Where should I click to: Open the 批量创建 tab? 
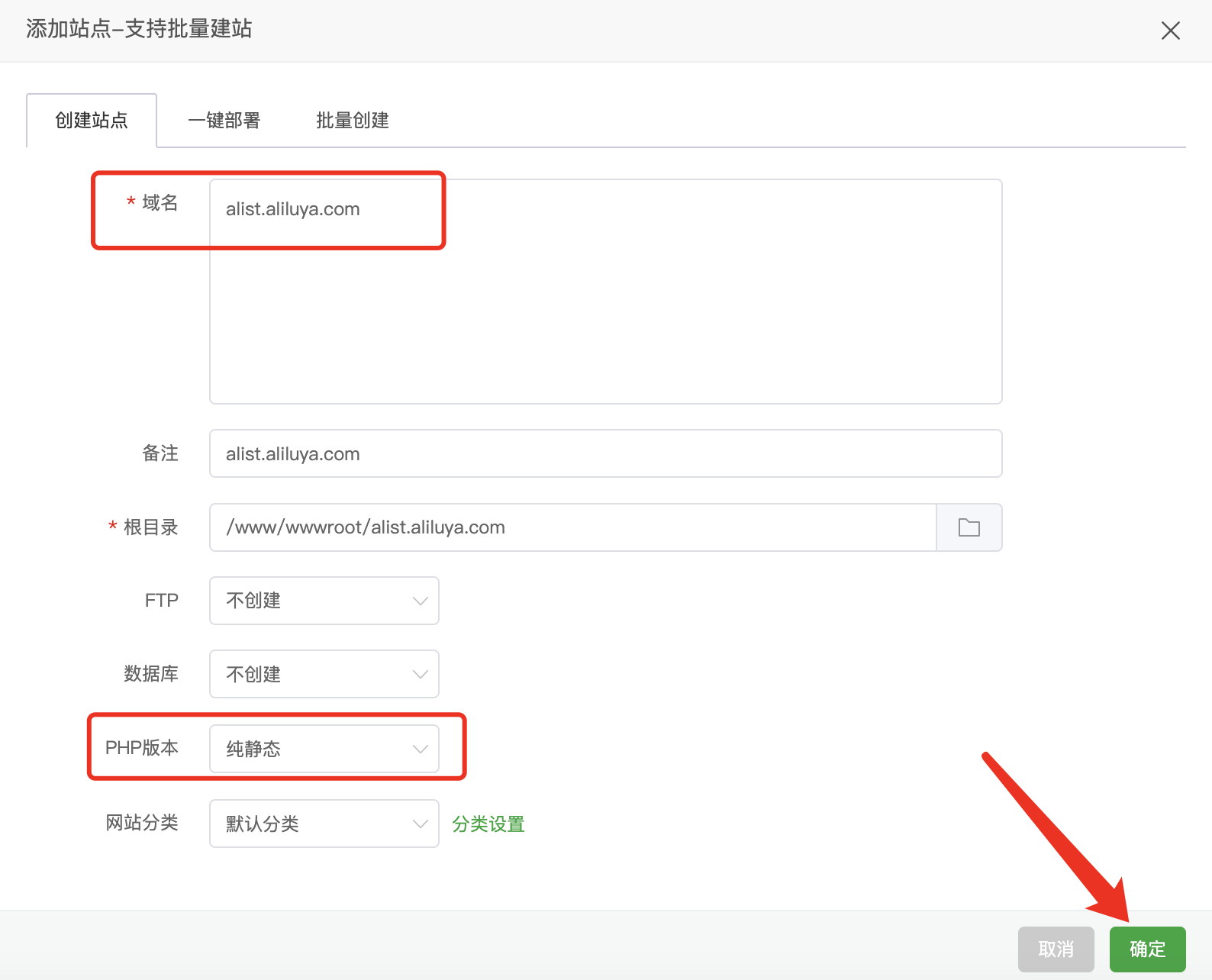point(353,121)
